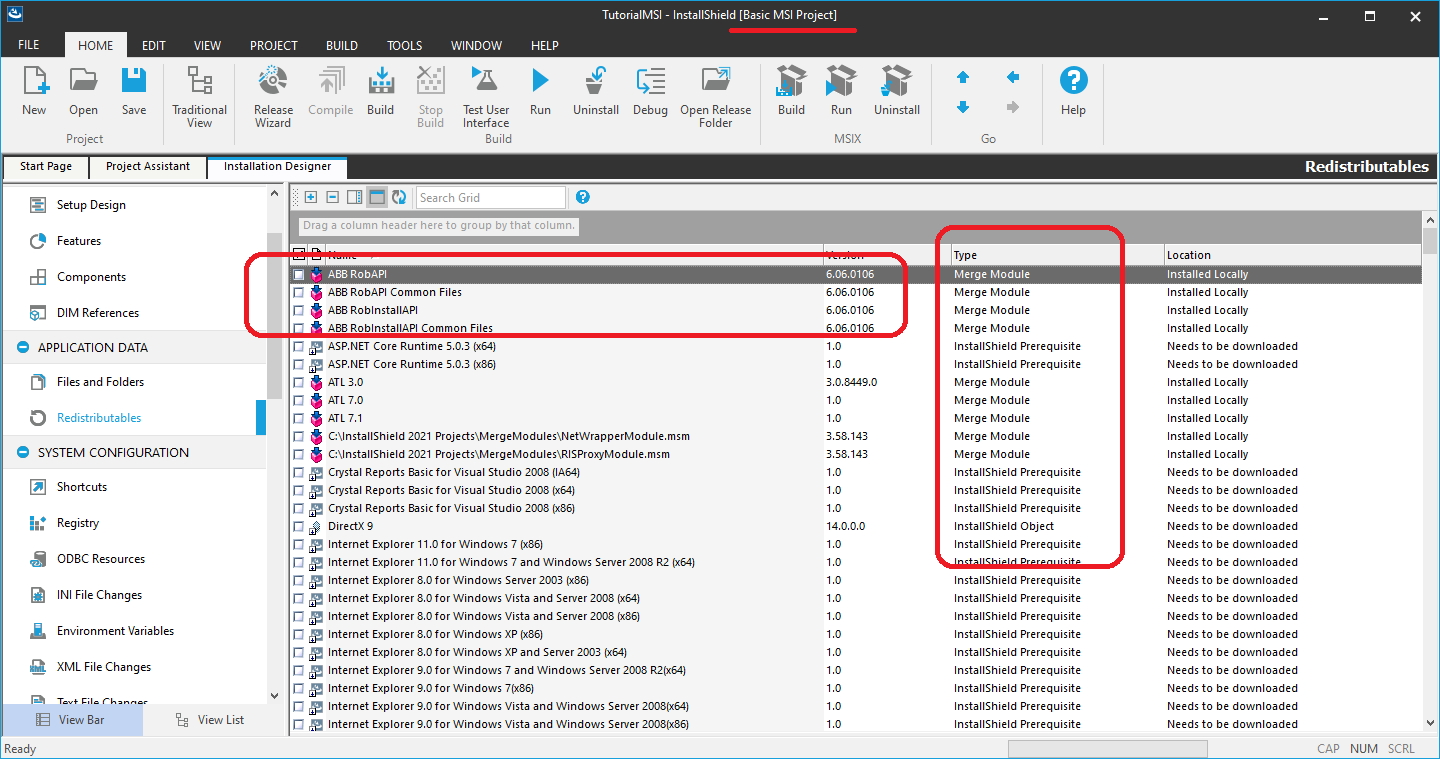The height and width of the screenshot is (759, 1440).
Task: Refresh the redistributables grid
Action: [399, 198]
